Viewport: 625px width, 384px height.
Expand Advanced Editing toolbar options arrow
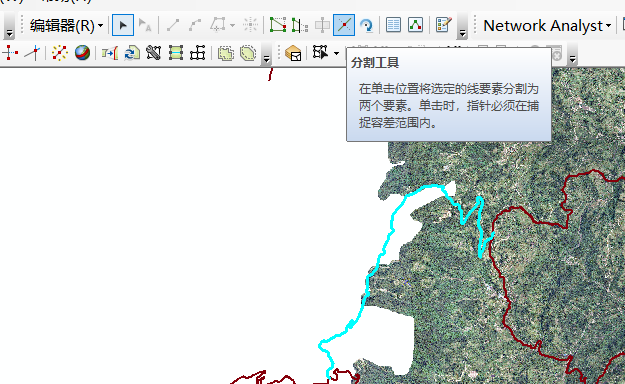point(266,60)
